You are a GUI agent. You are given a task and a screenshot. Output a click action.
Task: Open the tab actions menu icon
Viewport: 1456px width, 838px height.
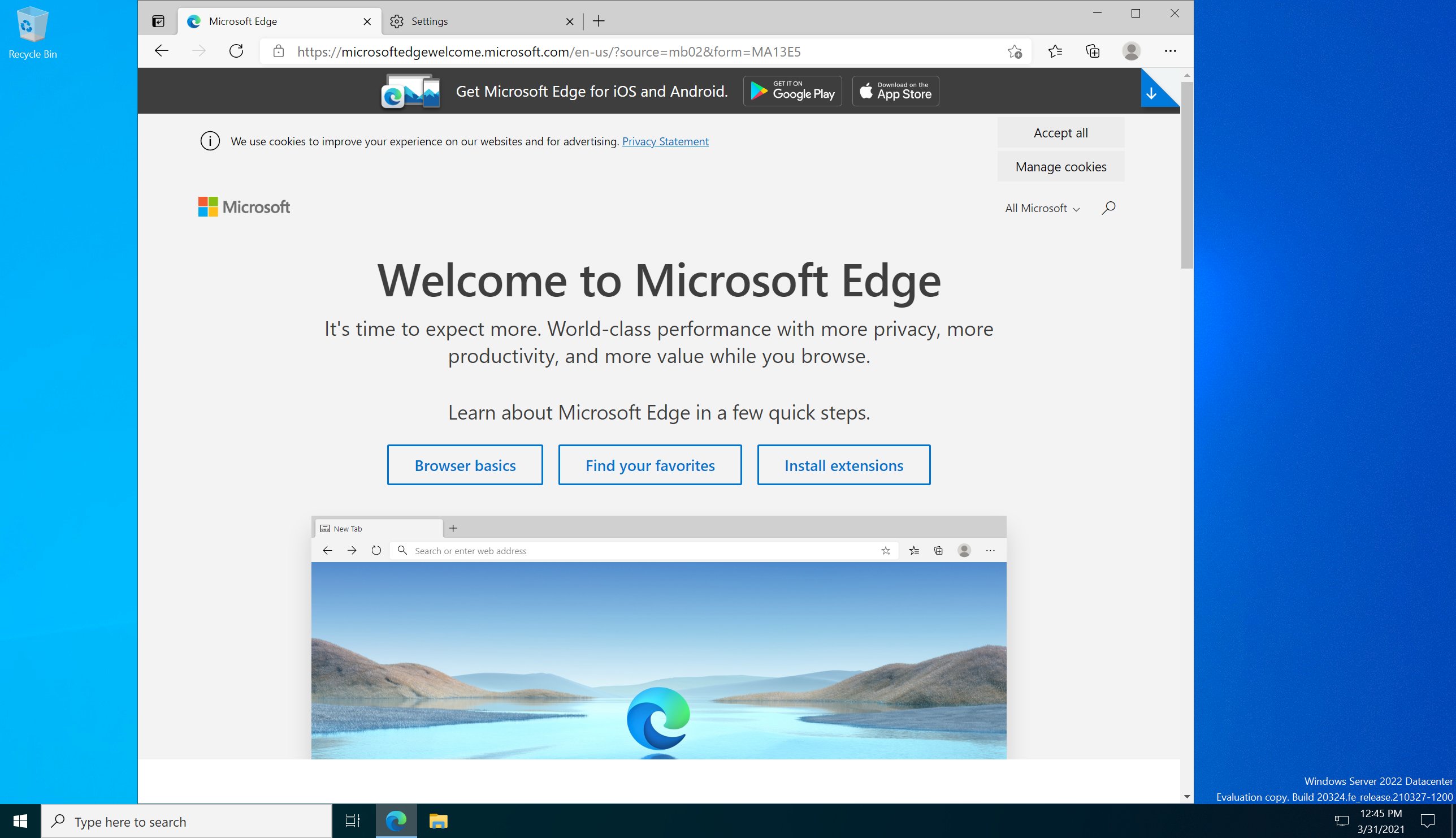click(158, 21)
